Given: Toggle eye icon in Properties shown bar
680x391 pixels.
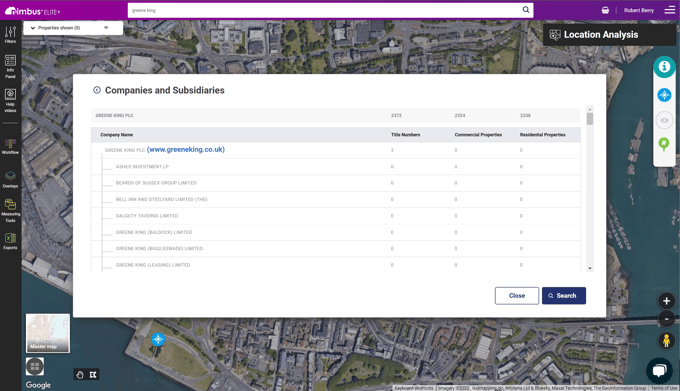Looking at the screenshot, I should point(106,28).
